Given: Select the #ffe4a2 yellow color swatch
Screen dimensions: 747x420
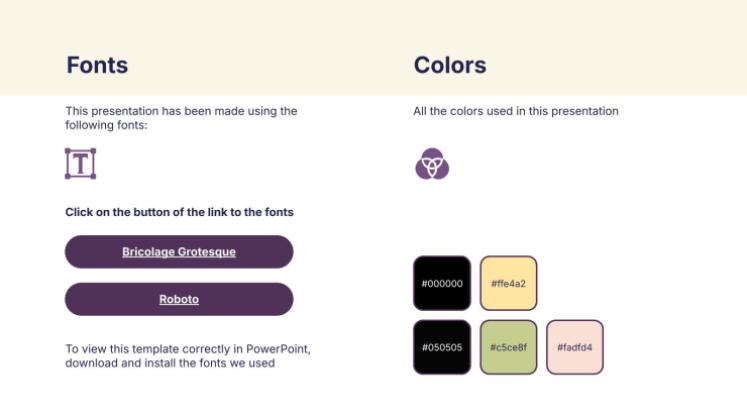Looking at the screenshot, I should [508, 284].
